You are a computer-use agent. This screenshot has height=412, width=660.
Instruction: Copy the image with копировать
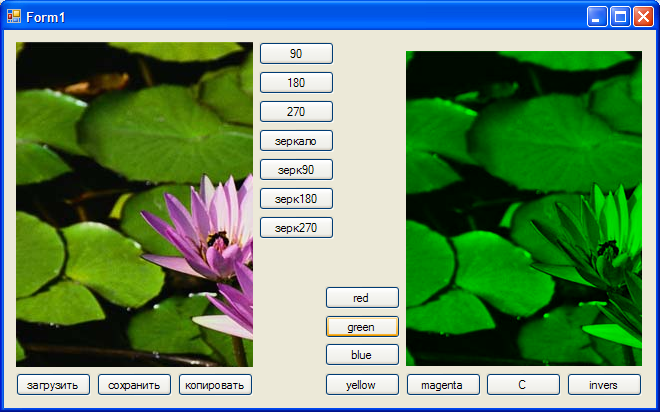(x=215, y=385)
